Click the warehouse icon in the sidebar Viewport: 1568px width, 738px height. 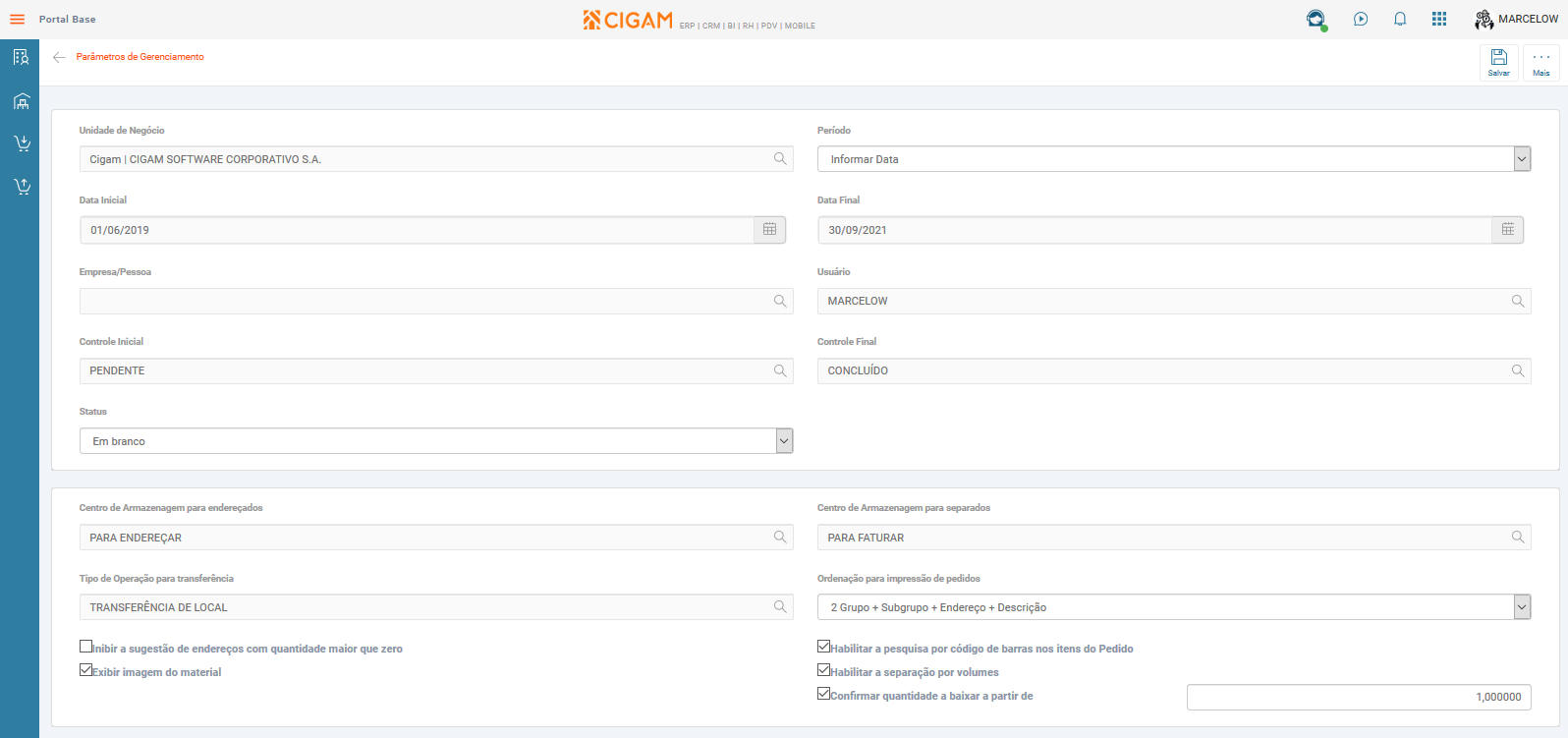[21, 101]
